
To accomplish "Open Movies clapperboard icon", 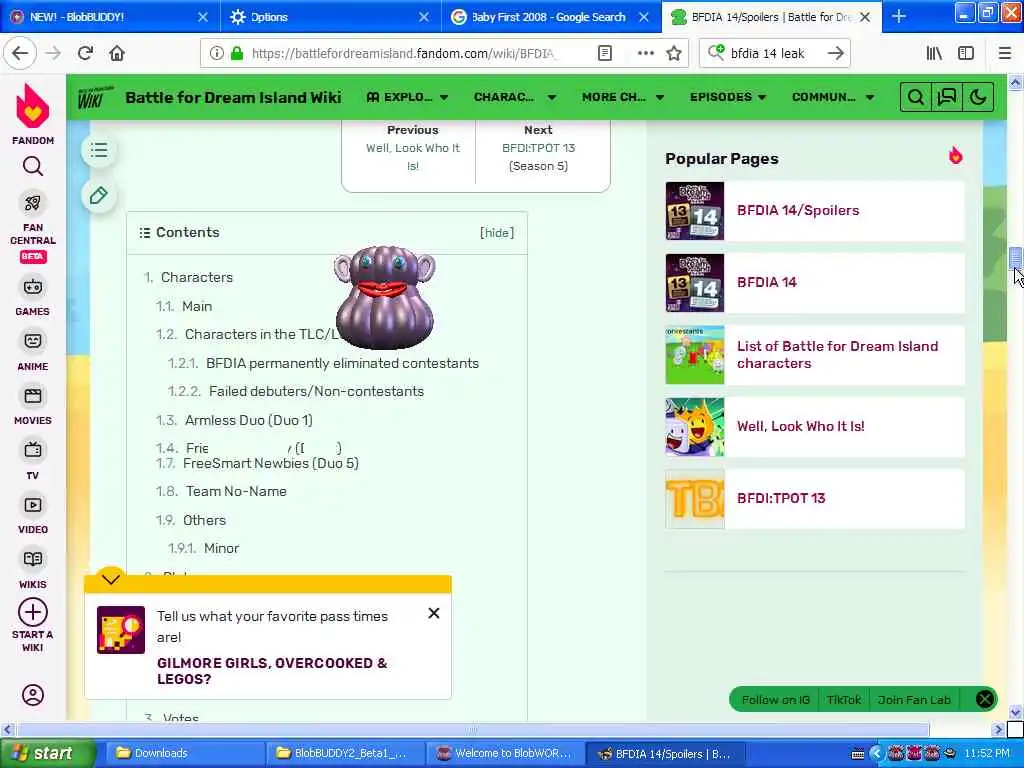I will pos(33,396).
